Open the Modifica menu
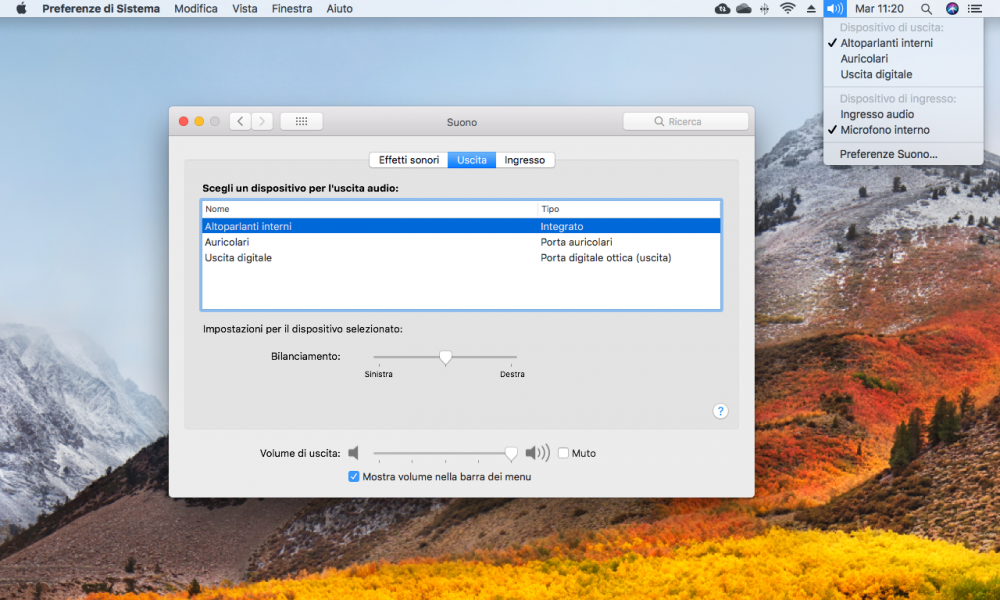This screenshot has height=600, width=1000. (x=196, y=8)
